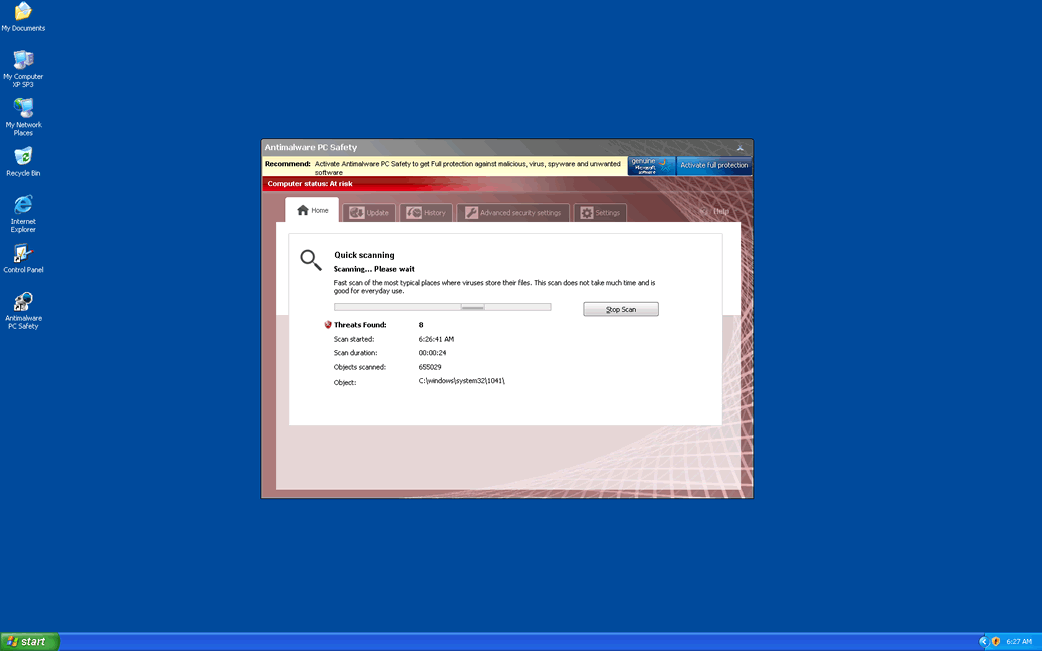Screen dimensions: 1042x651
Task: Expand hidden system tray icons arrow
Action: pyautogui.click(x=983, y=642)
